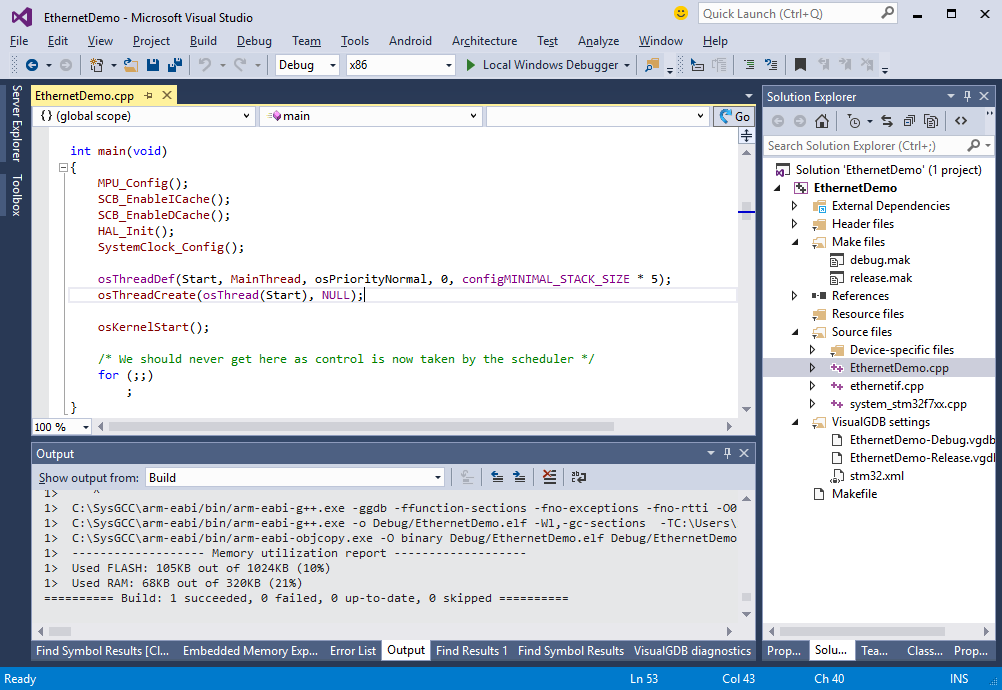Image resolution: width=1002 pixels, height=690 pixels.
Task: Toggle auto-hide pin on Solution Explorer
Action: [967, 96]
